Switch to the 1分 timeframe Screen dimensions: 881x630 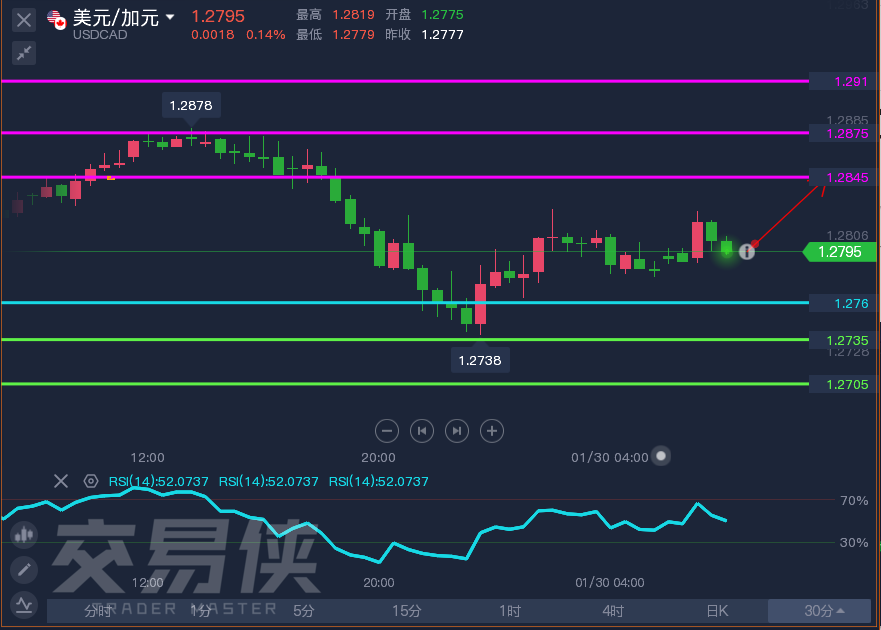201,611
